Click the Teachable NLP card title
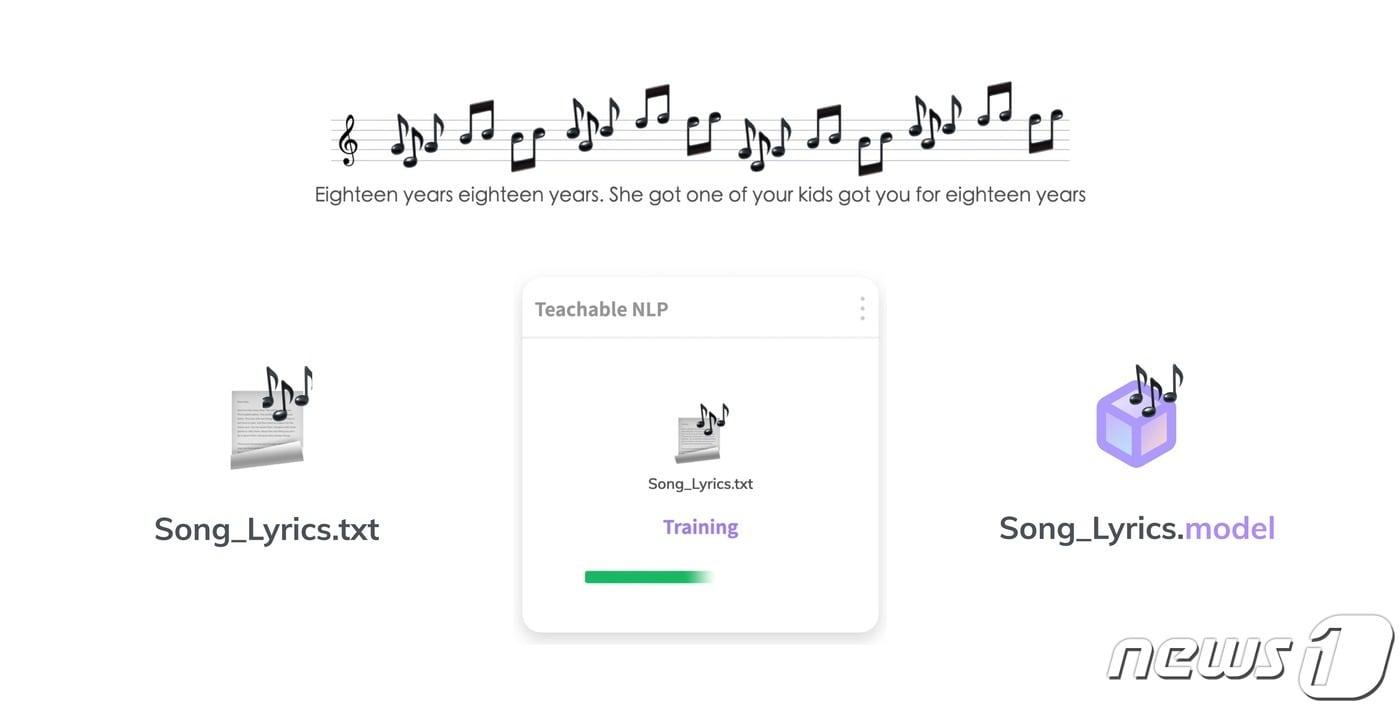The height and width of the screenshot is (712, 1400). (601, 310)
